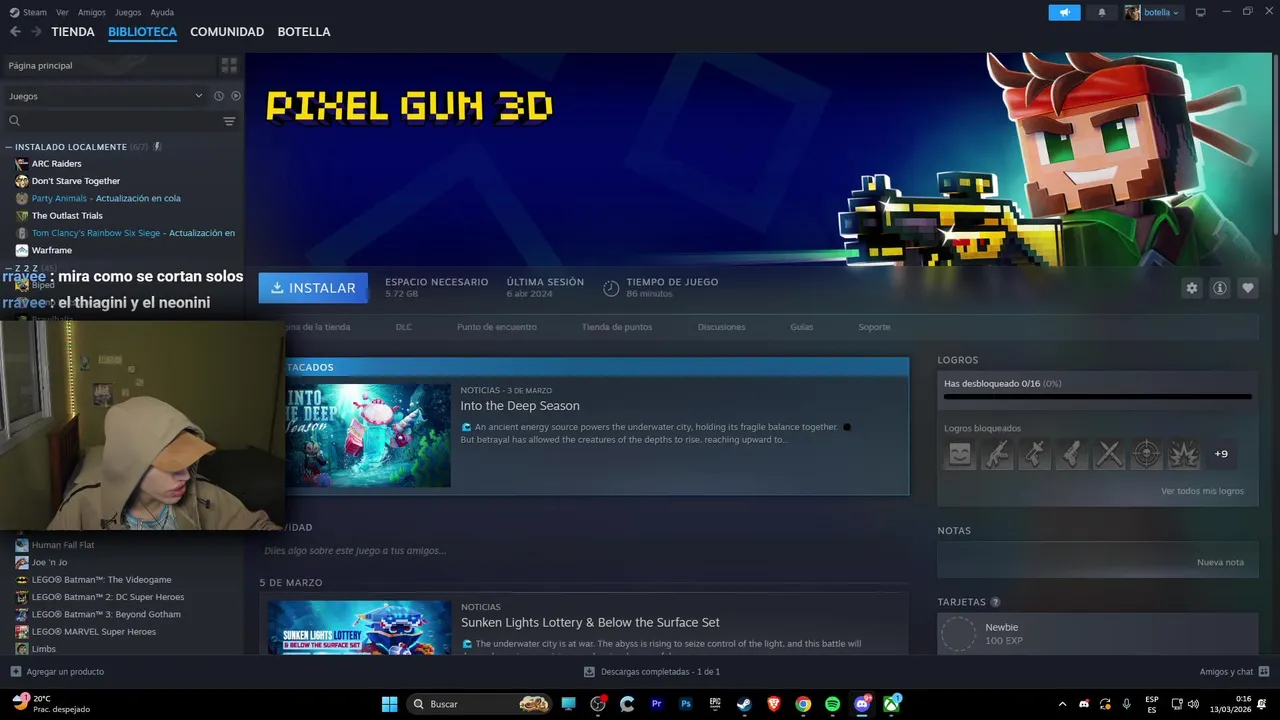Open Xbox app from taskbar

point(891,704)
